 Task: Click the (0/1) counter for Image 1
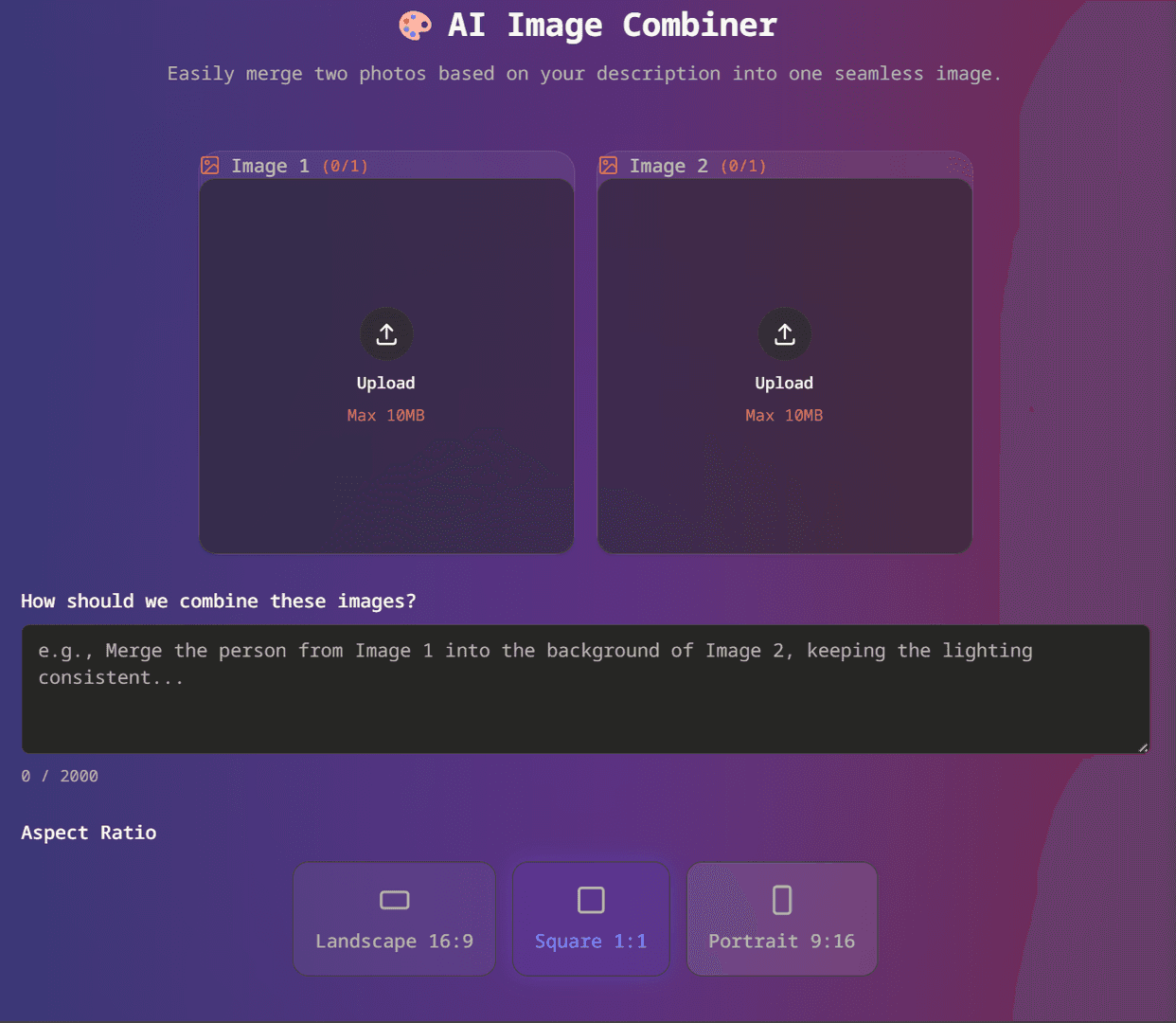346,167
